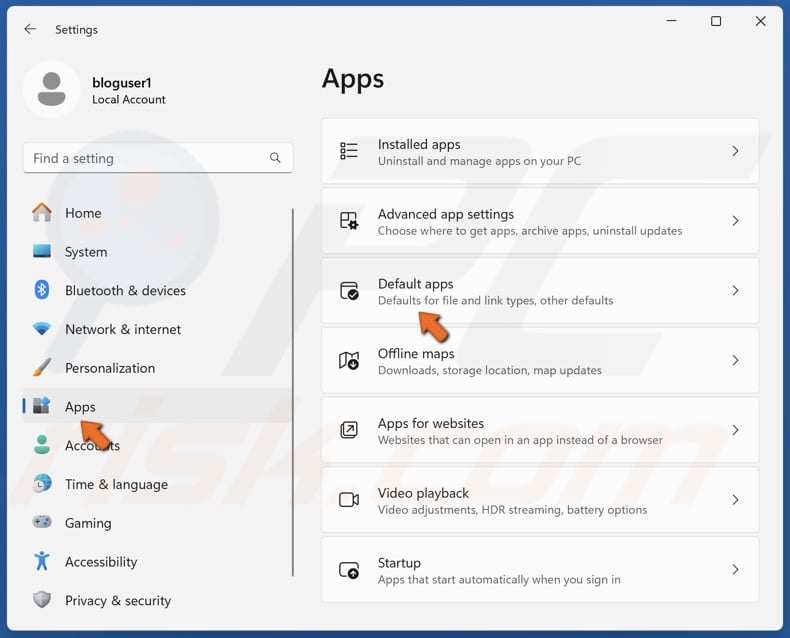Open Video playback settings
The width and height of the screenshot is (790, 638).
tap(540, 500)
